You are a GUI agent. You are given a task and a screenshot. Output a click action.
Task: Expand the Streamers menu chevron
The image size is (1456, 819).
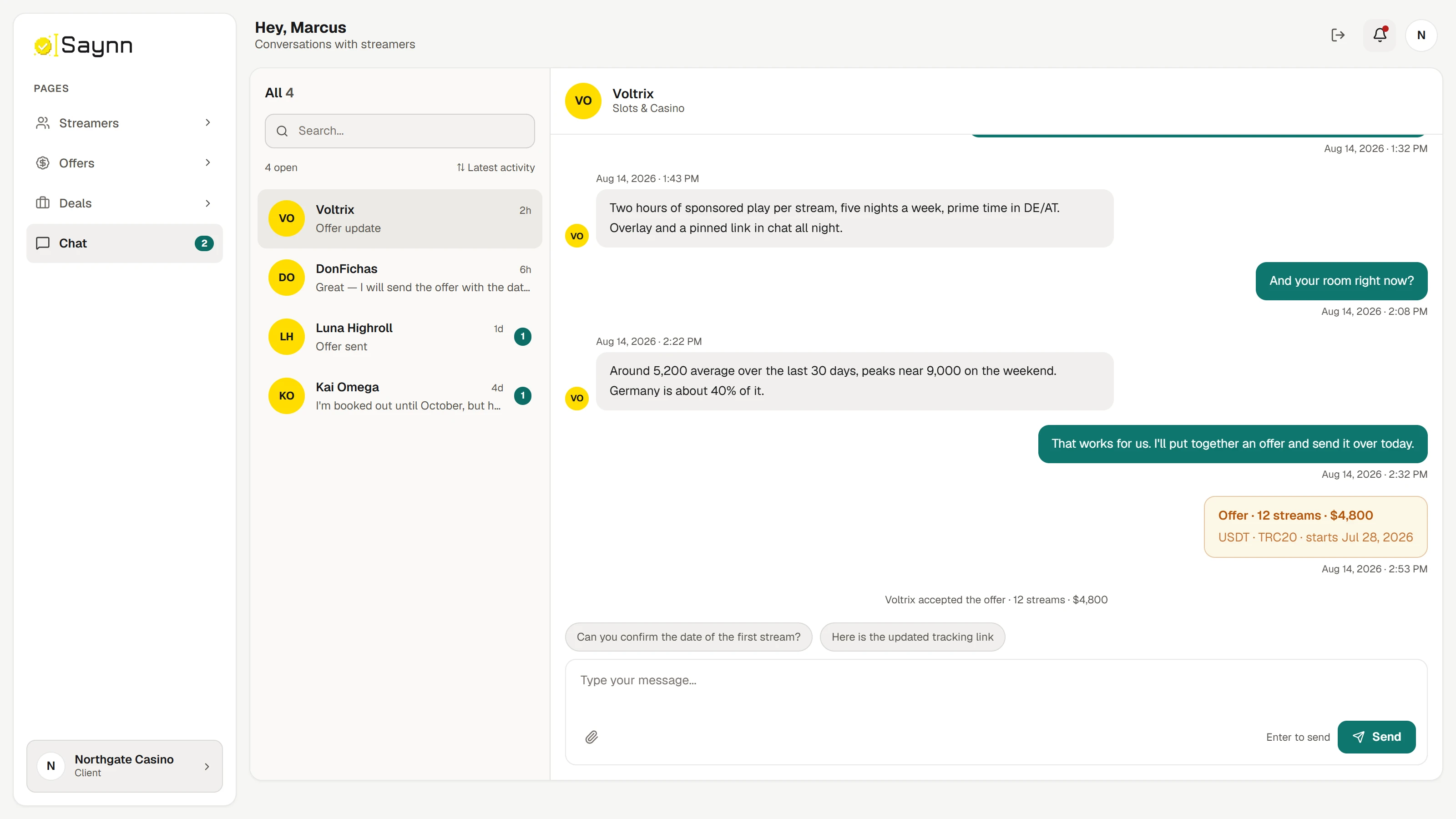tap(207, 123)
